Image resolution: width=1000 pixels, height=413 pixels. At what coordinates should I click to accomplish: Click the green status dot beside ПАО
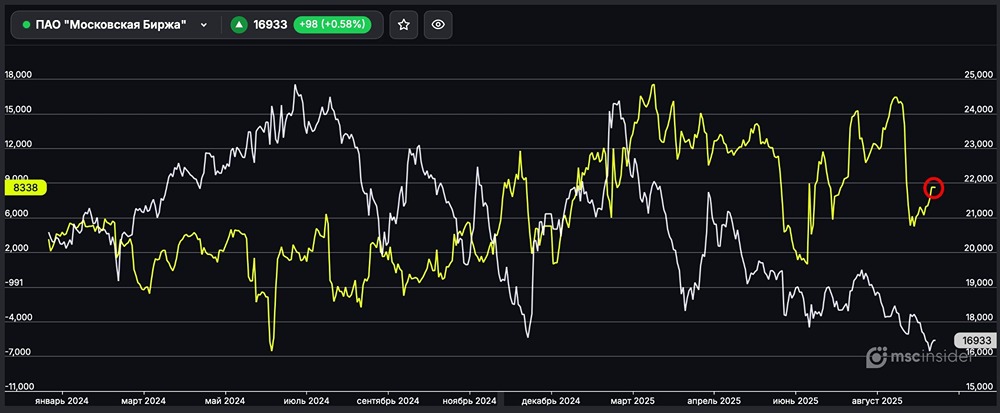[26, 25]
